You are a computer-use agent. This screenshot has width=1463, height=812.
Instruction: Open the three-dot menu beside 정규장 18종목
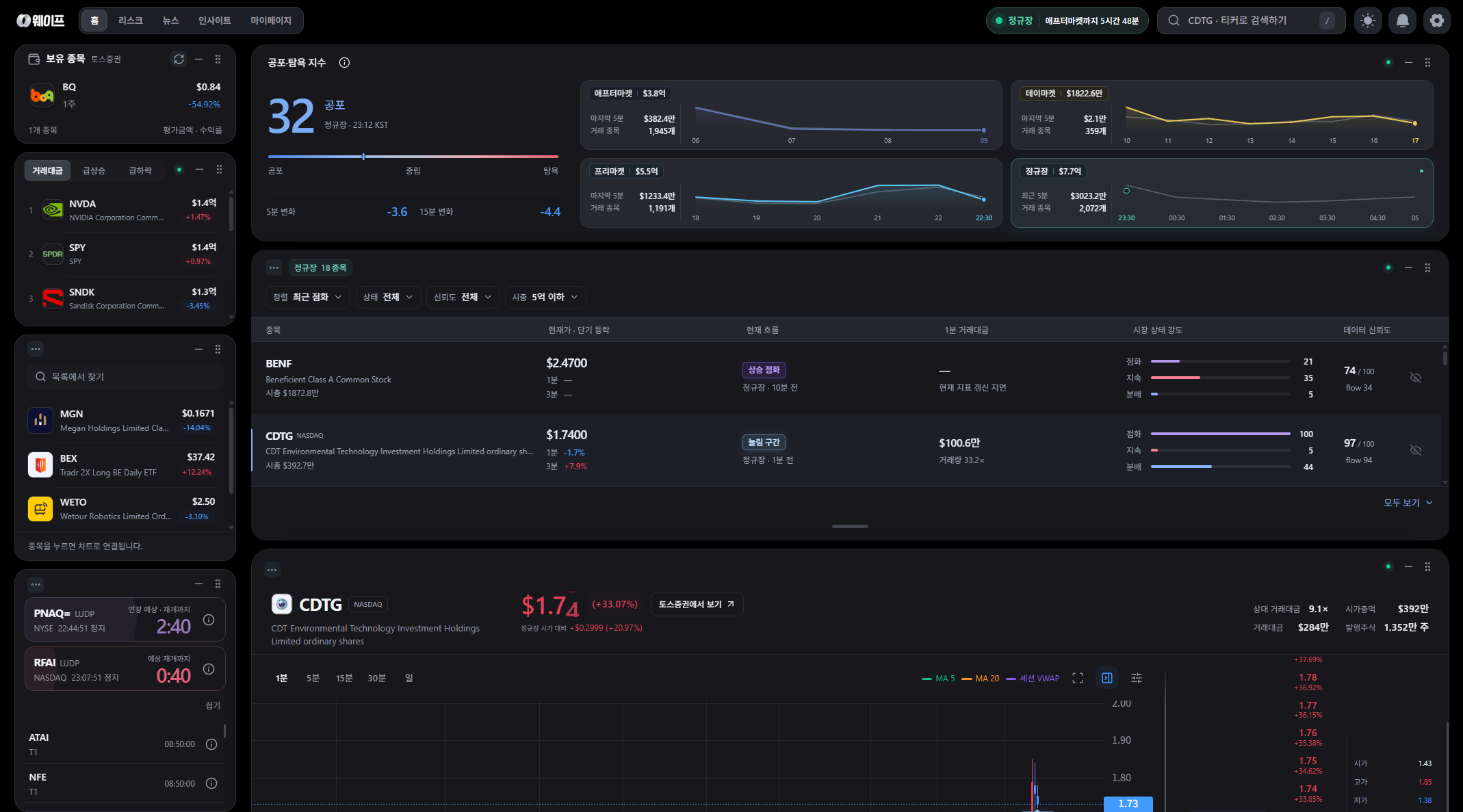coord(274,267)
